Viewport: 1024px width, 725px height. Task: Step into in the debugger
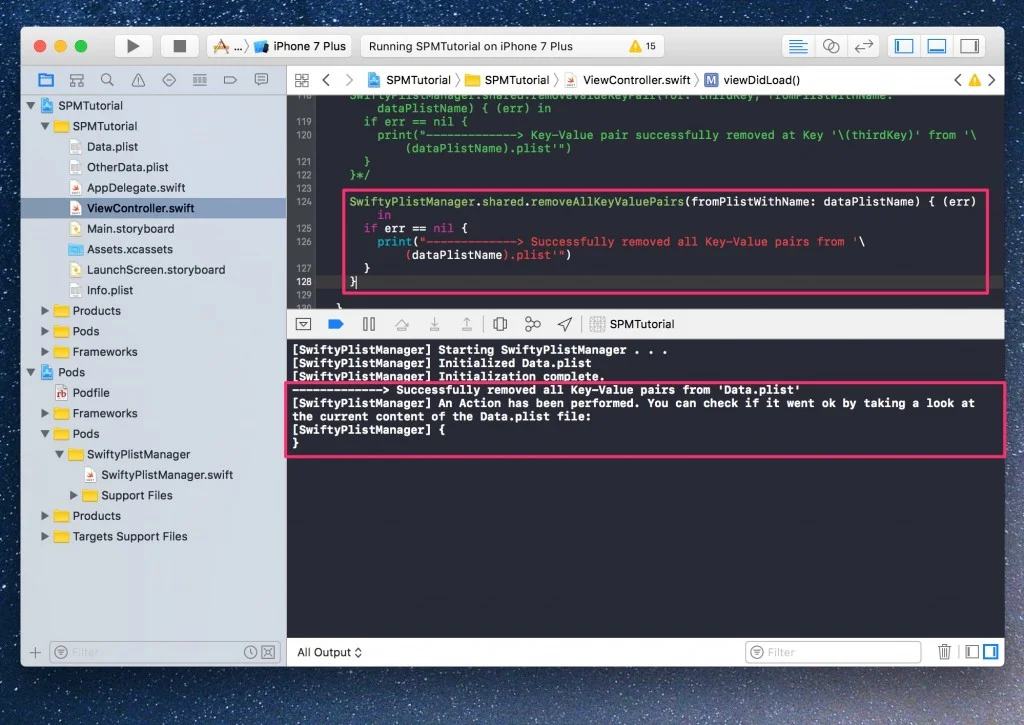click(434, 325)
